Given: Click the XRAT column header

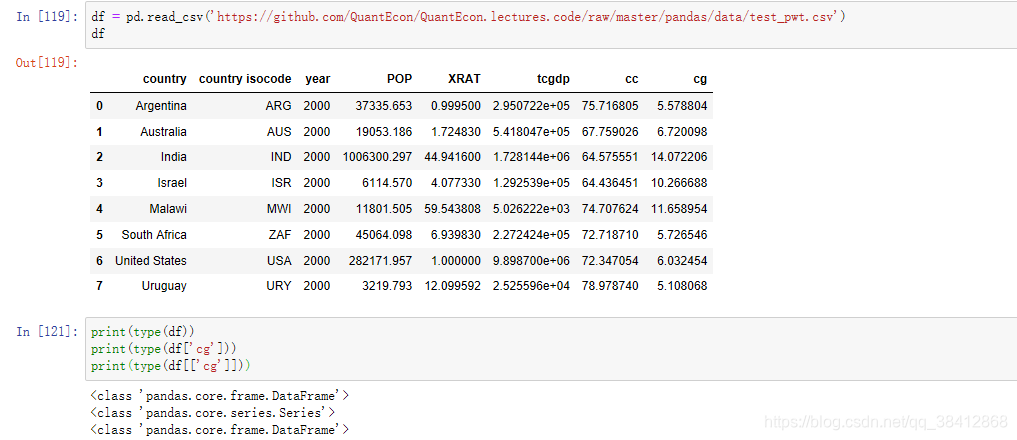Looking at the screenshot, I should 464,79.
